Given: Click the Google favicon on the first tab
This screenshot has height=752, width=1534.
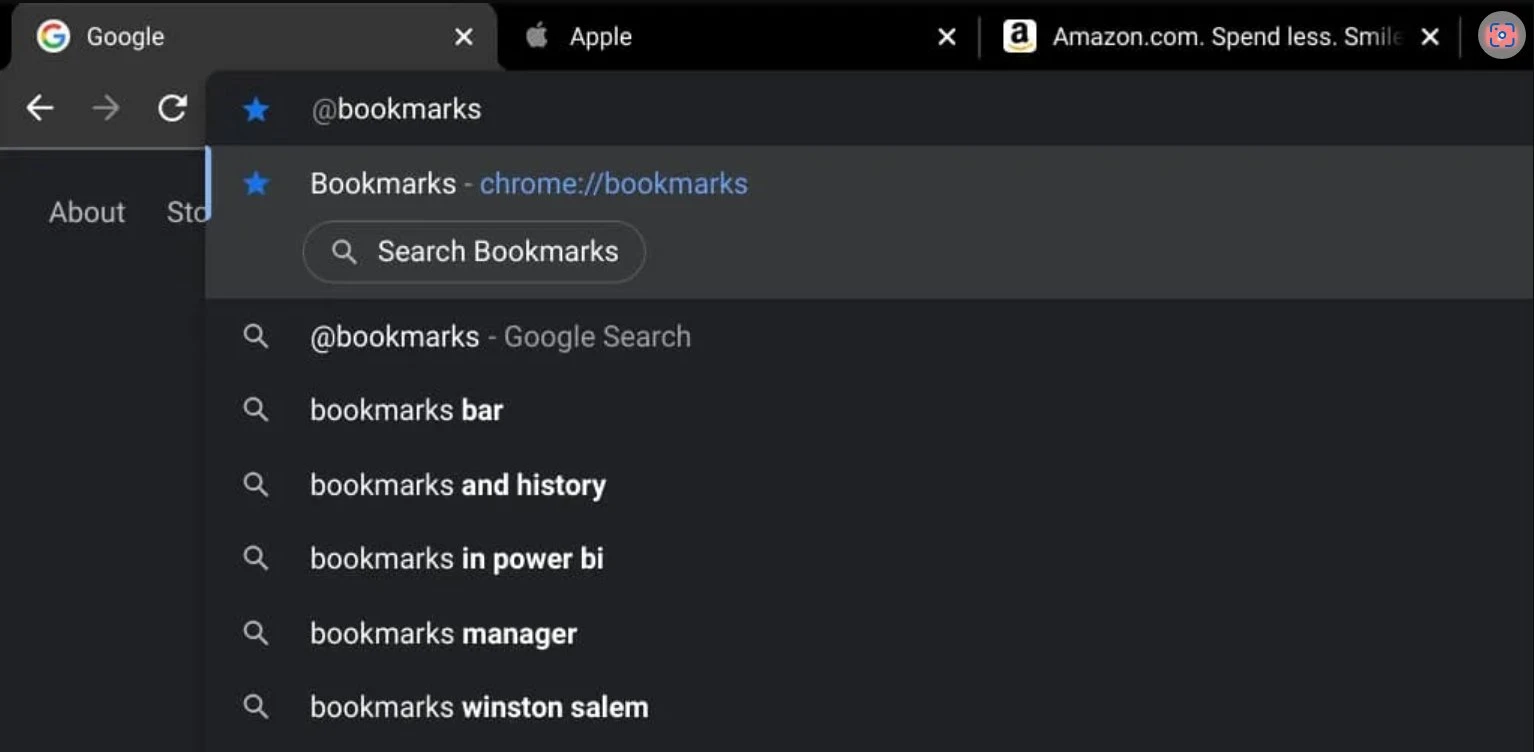Looking at the screenshot, I should pyautogui.click(x=53, y=37).
